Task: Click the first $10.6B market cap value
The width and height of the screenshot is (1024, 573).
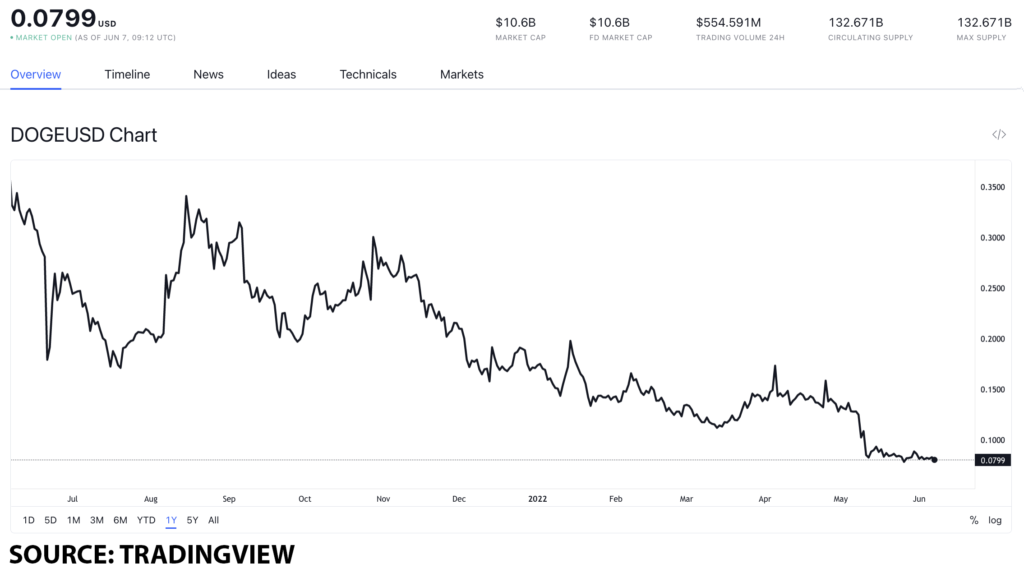Action: pos(515,23)
